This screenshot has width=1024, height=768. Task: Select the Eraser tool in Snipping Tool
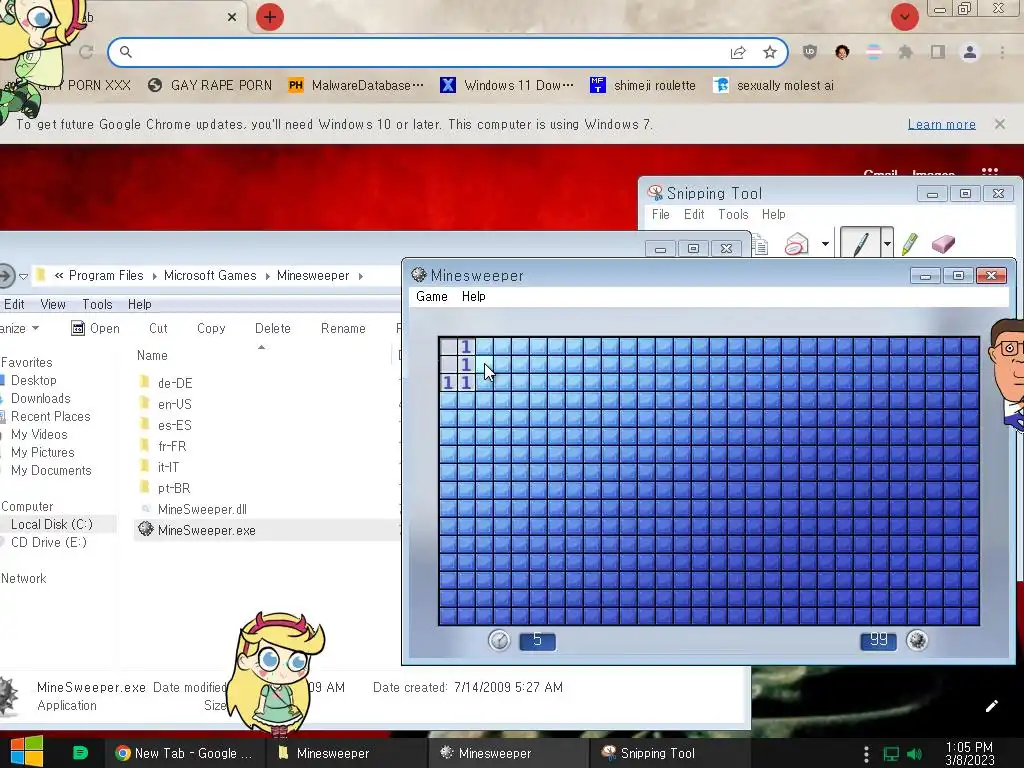click(943, 244)
